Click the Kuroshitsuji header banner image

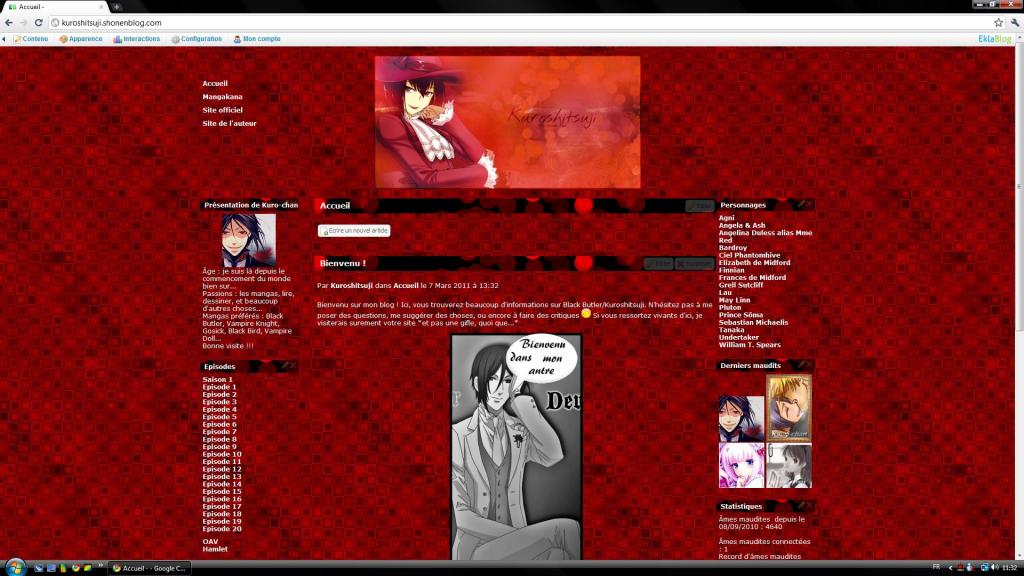click(x=507, y=122)
